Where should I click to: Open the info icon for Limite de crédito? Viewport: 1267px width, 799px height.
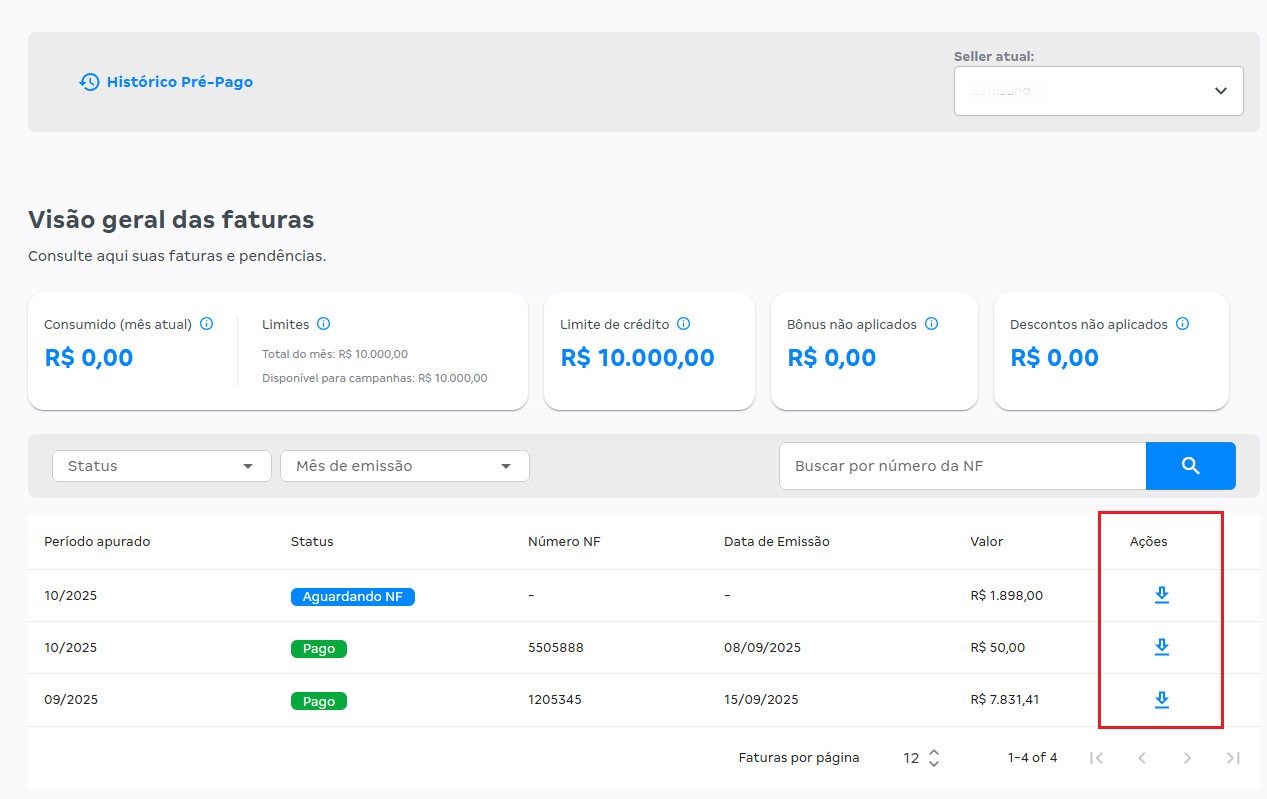[x=684, y=324]
